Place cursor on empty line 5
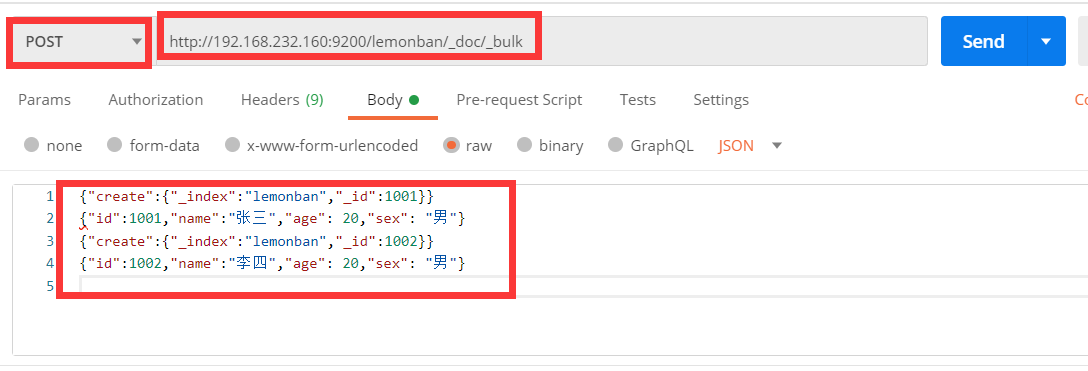Viewport: 1088px width, 371px height. 583,286
